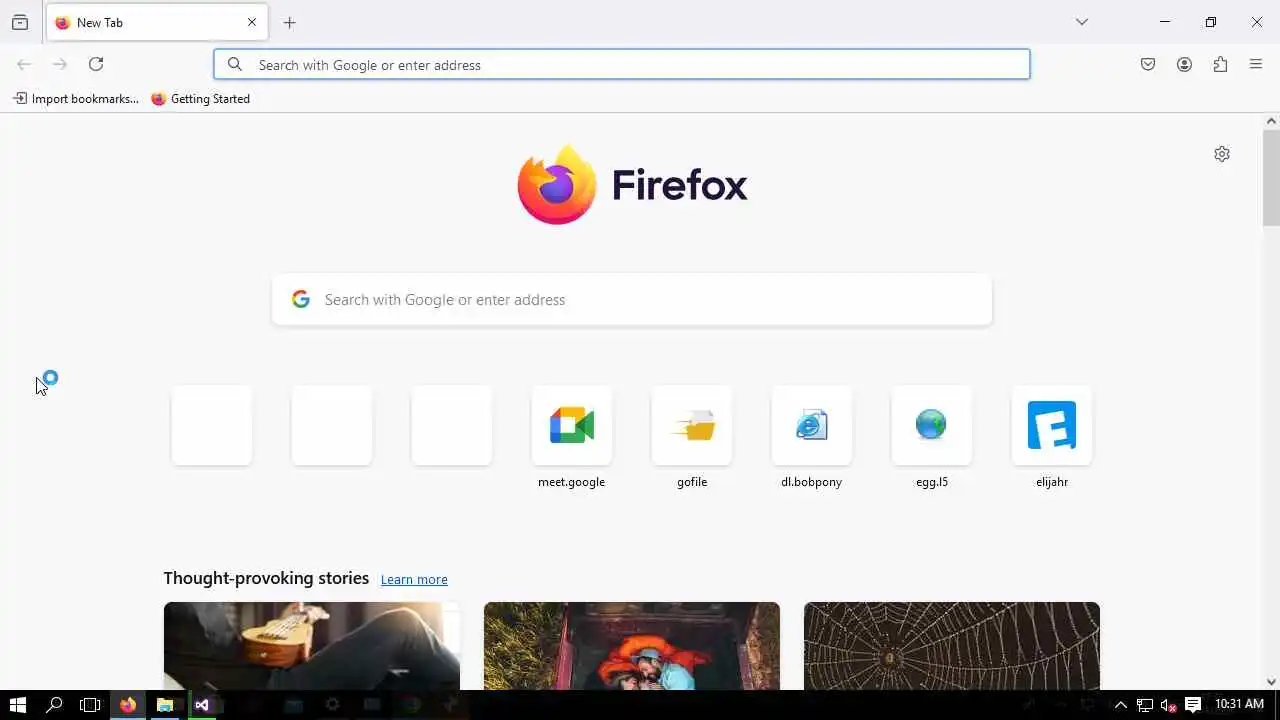Open the sleeping bag story thumbnail
This screenshot has height=720, width=1280.
[632, 646]
